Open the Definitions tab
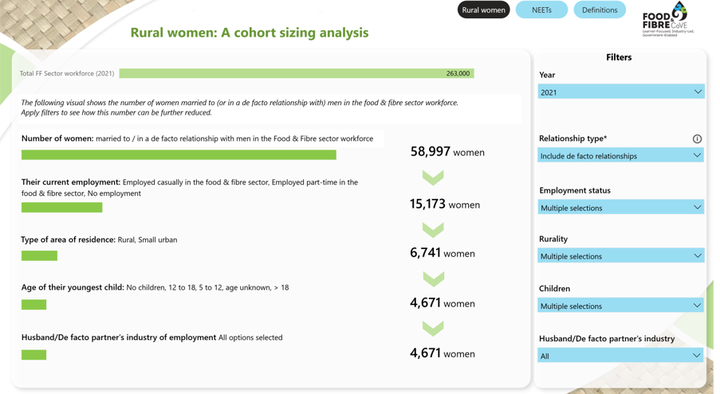The image size is (720, 394). coord(599,10)
